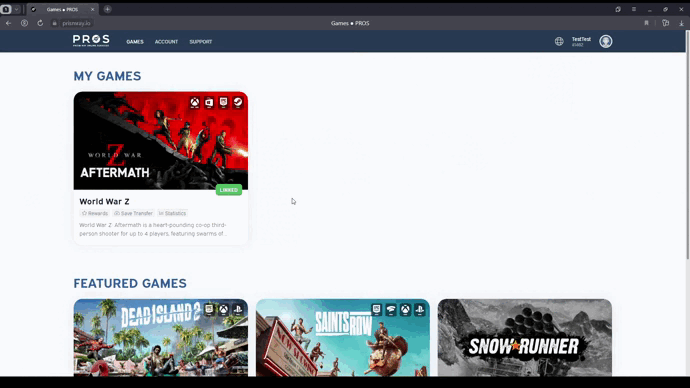Reload the page with refresh icon

(40, 23)
